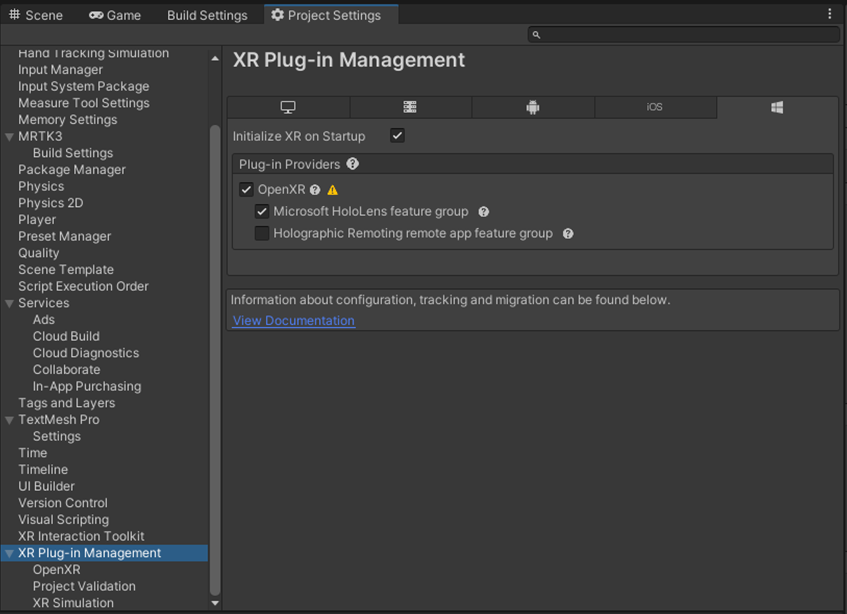
Task: Toggle Initialize XR on Startup checkbox
Action: click(398, 136)
